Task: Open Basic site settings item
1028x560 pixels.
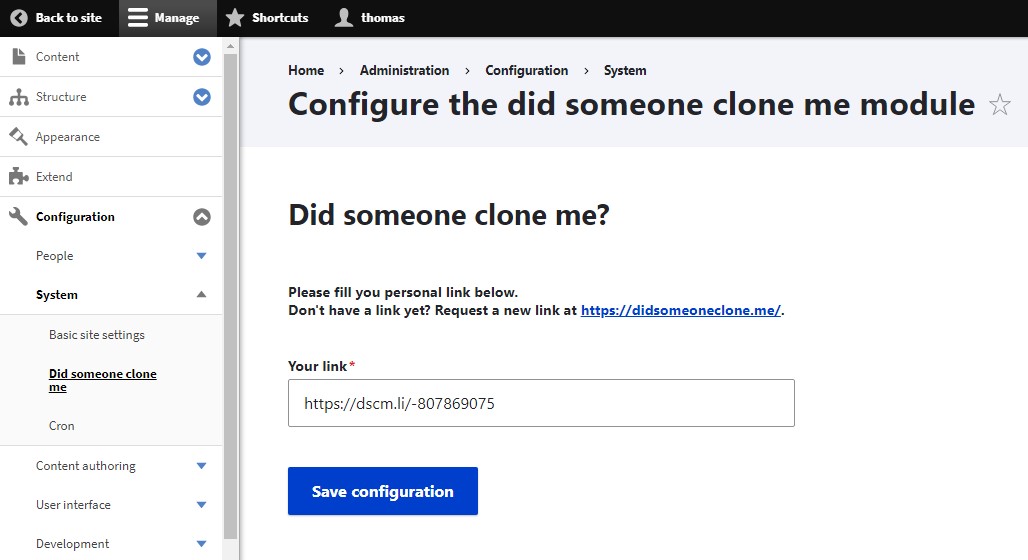Action: click(x=97, y=334)
